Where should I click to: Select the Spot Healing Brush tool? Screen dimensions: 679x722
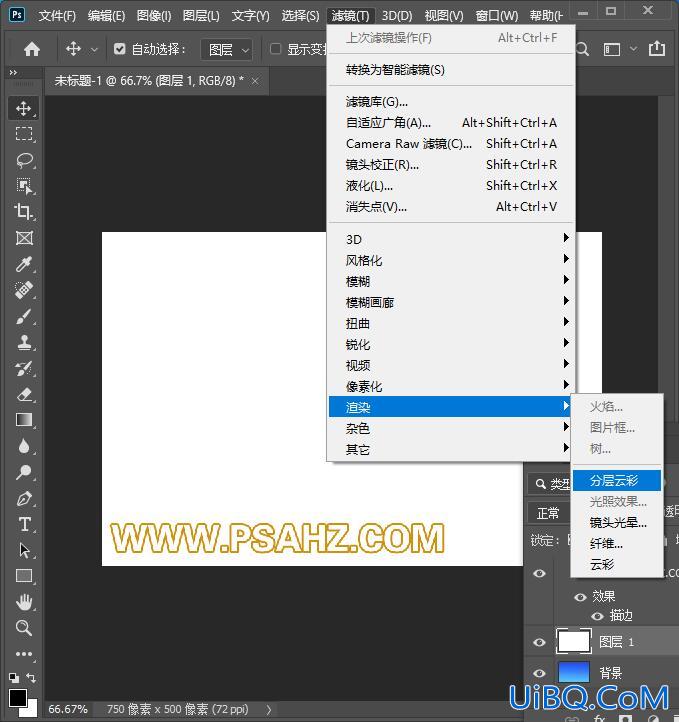coord(23,290)
